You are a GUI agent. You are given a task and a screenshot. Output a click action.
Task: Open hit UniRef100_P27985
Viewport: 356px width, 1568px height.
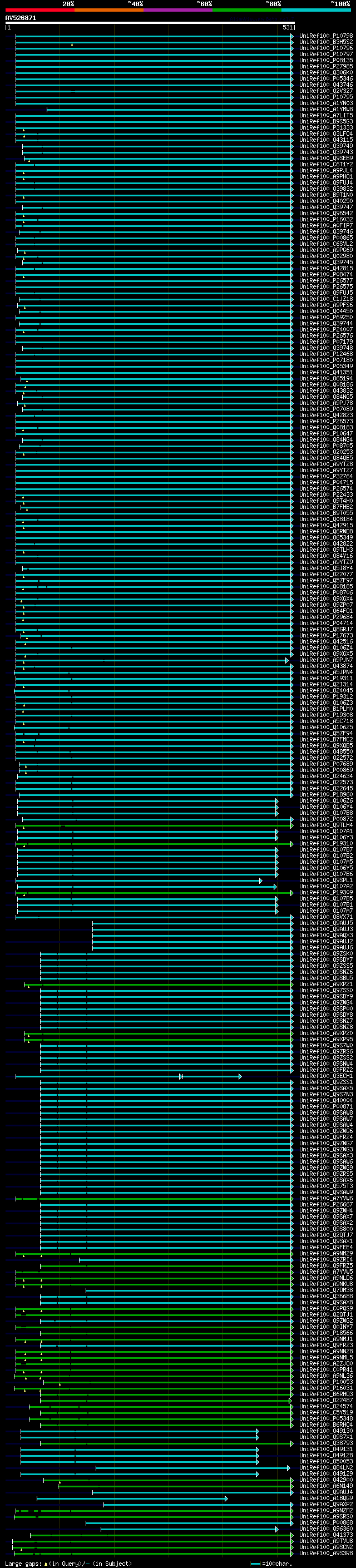coord(326,66)
